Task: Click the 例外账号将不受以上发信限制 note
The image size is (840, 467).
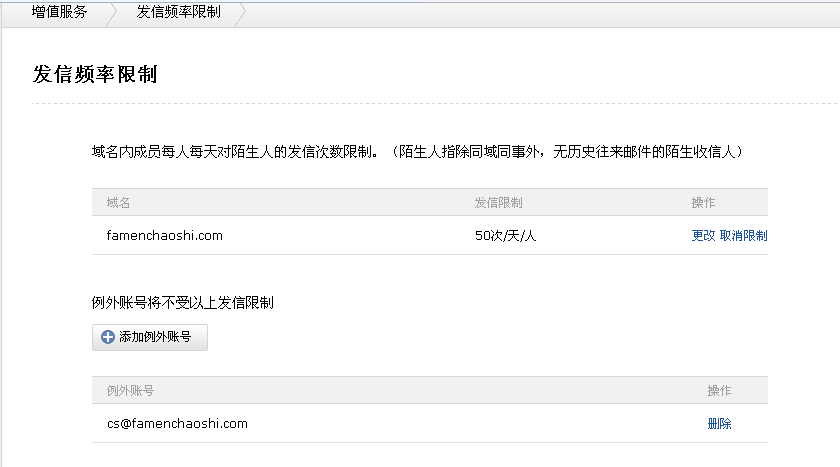Action: [x=183, y=303]
